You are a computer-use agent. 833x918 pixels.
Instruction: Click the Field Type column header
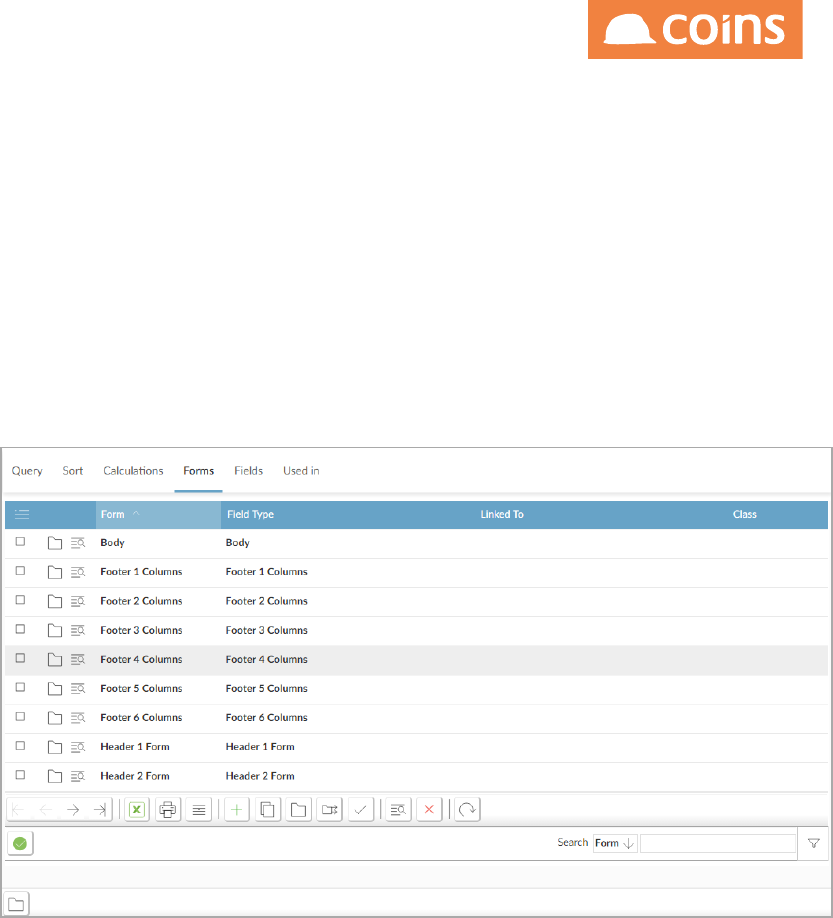[251, 515]
